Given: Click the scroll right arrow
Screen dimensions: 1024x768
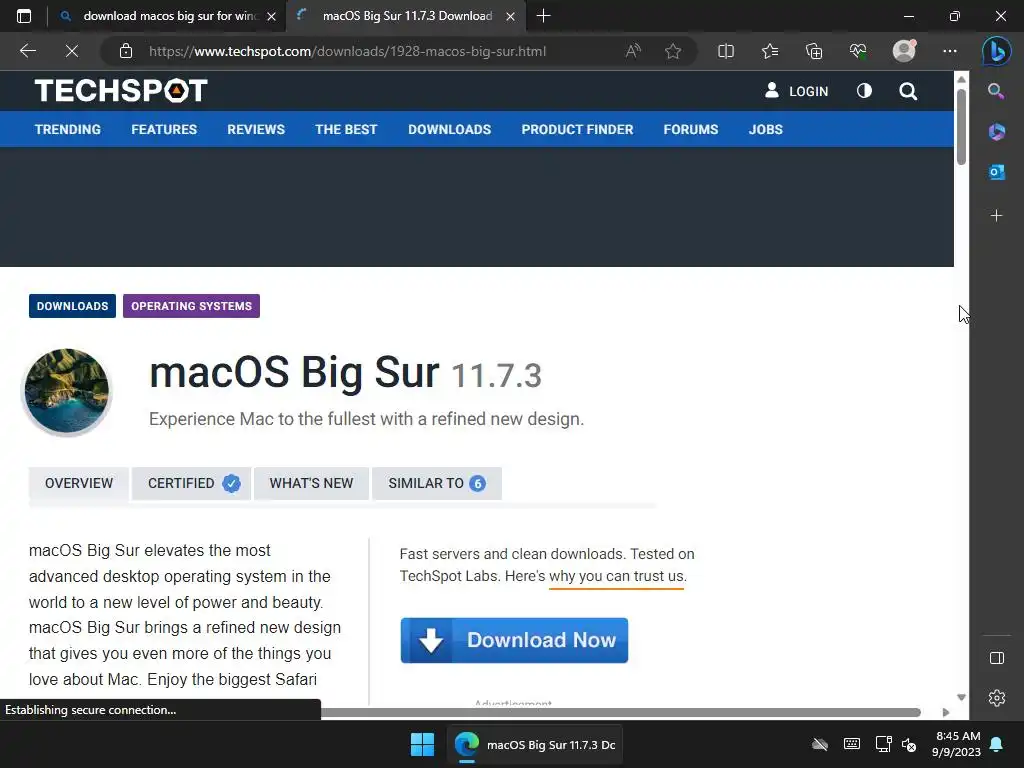Looking at the screenshot, I should click(x=946, y=712).
